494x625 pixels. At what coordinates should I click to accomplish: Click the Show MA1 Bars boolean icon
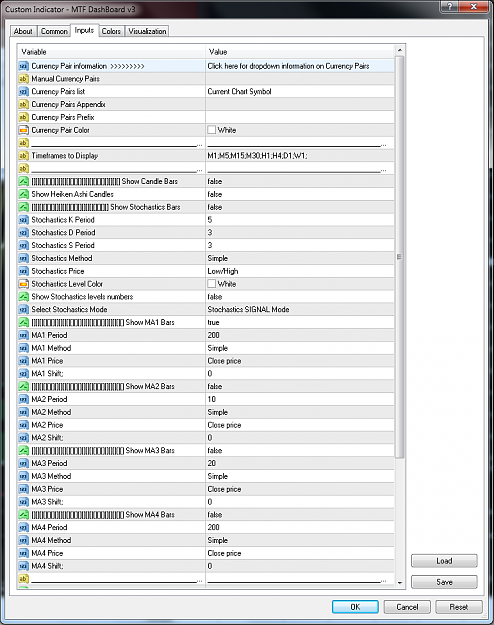tap(24, 322)
